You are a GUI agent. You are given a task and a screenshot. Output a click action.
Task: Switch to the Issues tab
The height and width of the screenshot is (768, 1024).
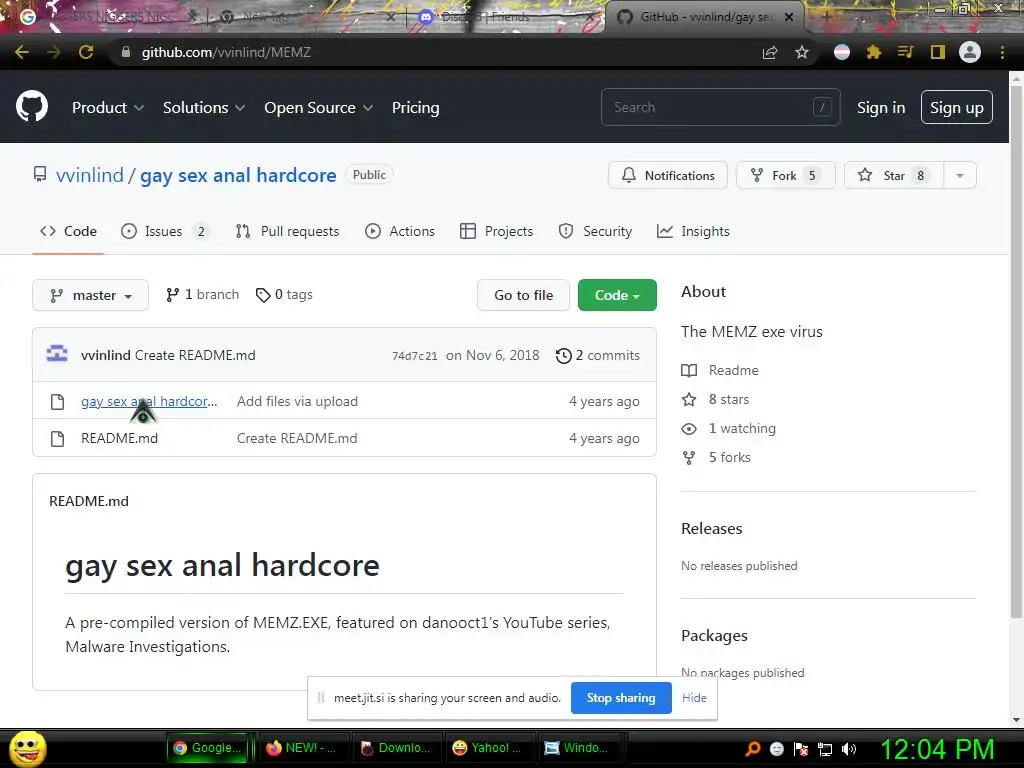[165, 231]
